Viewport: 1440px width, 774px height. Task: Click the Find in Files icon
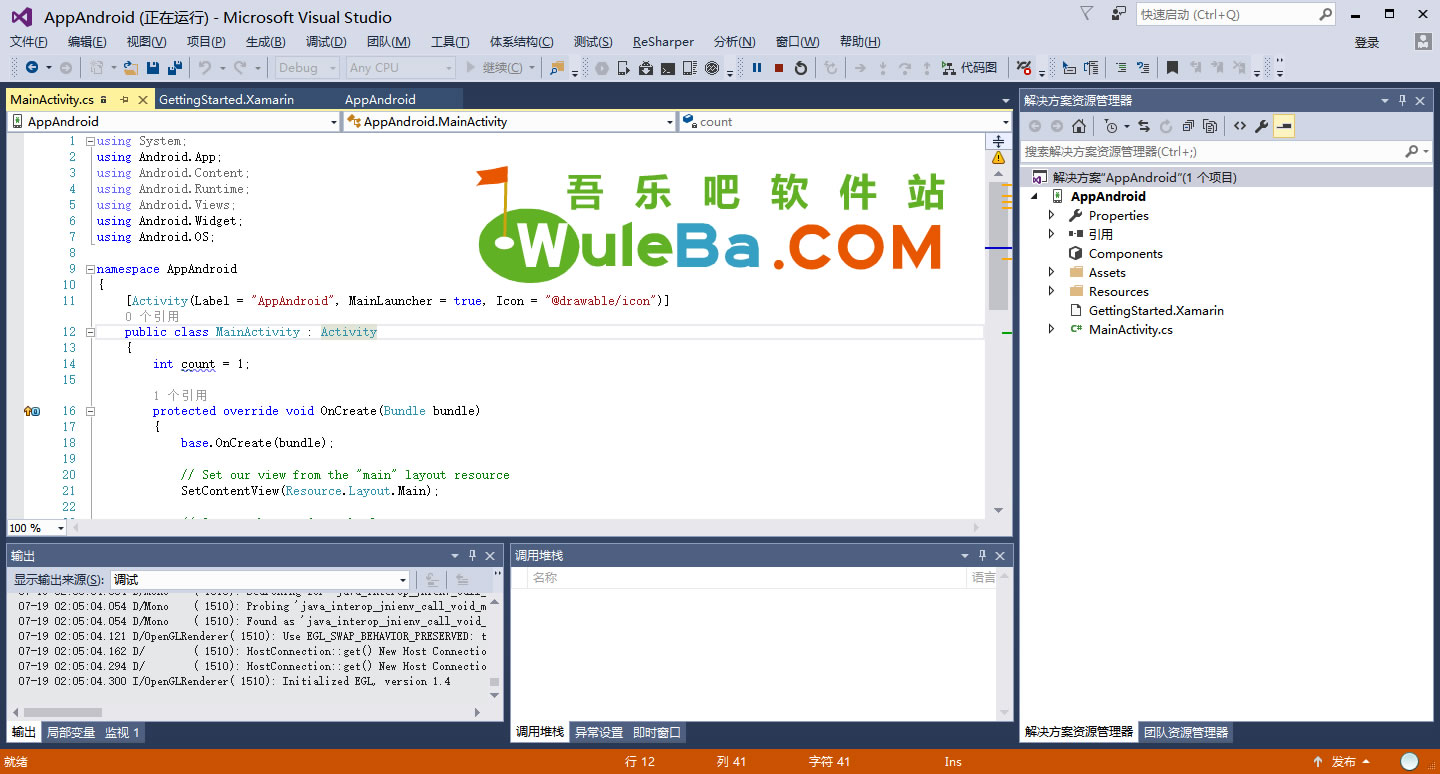point(557,68)
